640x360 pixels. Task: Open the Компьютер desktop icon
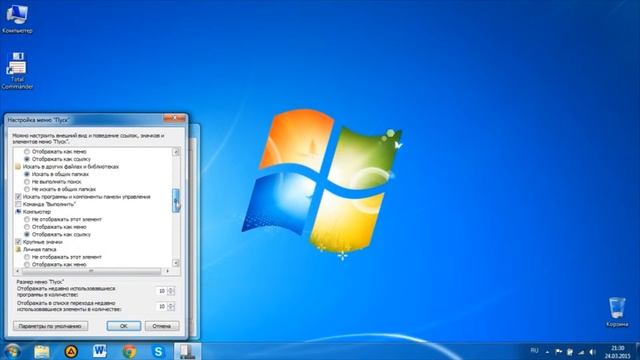click(x=17, y=18)
